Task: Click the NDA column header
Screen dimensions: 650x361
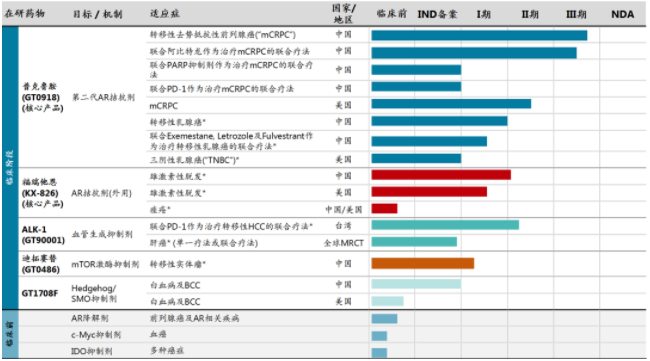Action: (622, 15)
